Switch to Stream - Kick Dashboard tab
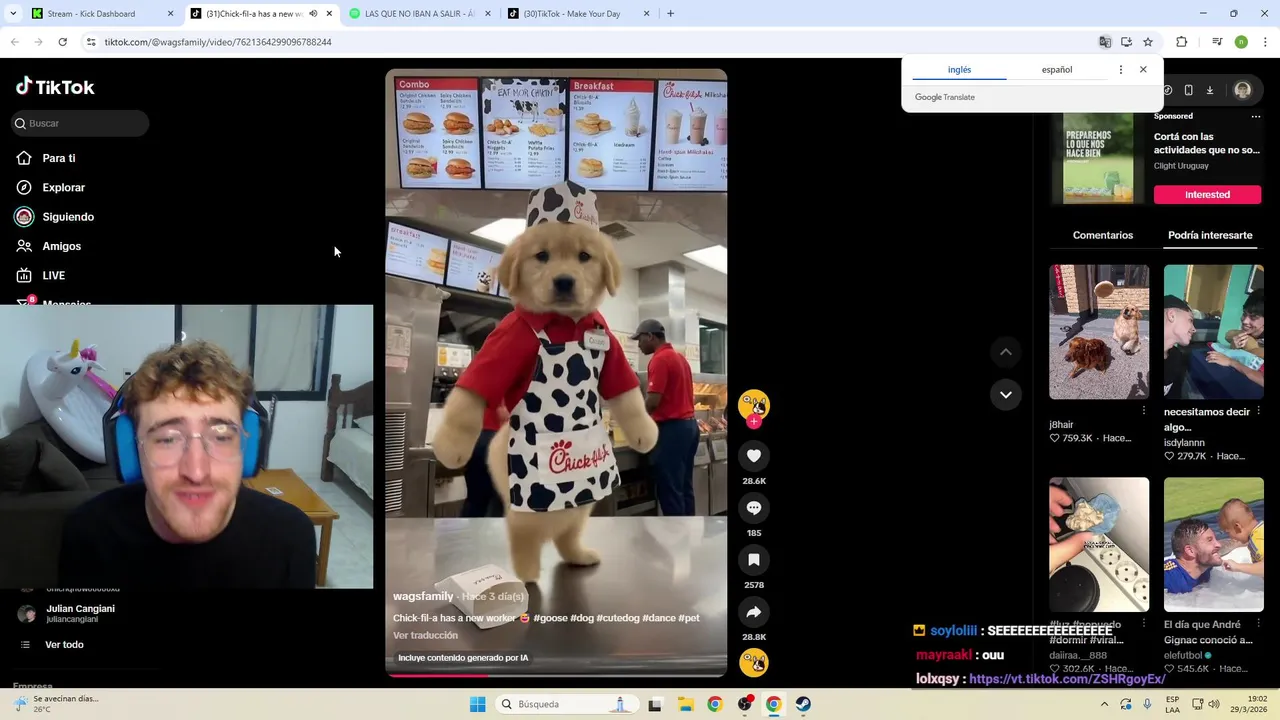 103,14
